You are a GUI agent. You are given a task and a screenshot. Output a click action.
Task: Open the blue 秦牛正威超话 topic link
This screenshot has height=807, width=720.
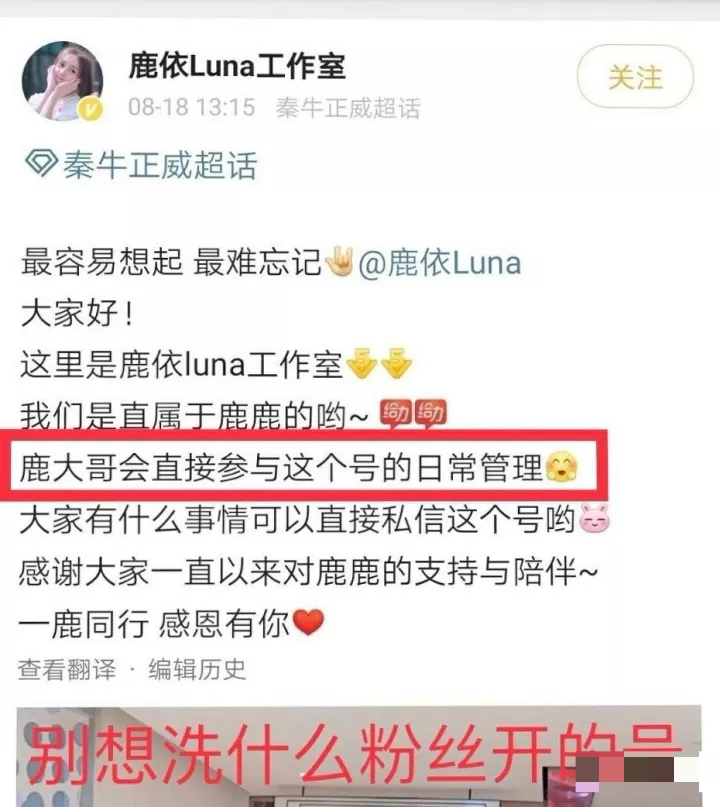point(160,165)
